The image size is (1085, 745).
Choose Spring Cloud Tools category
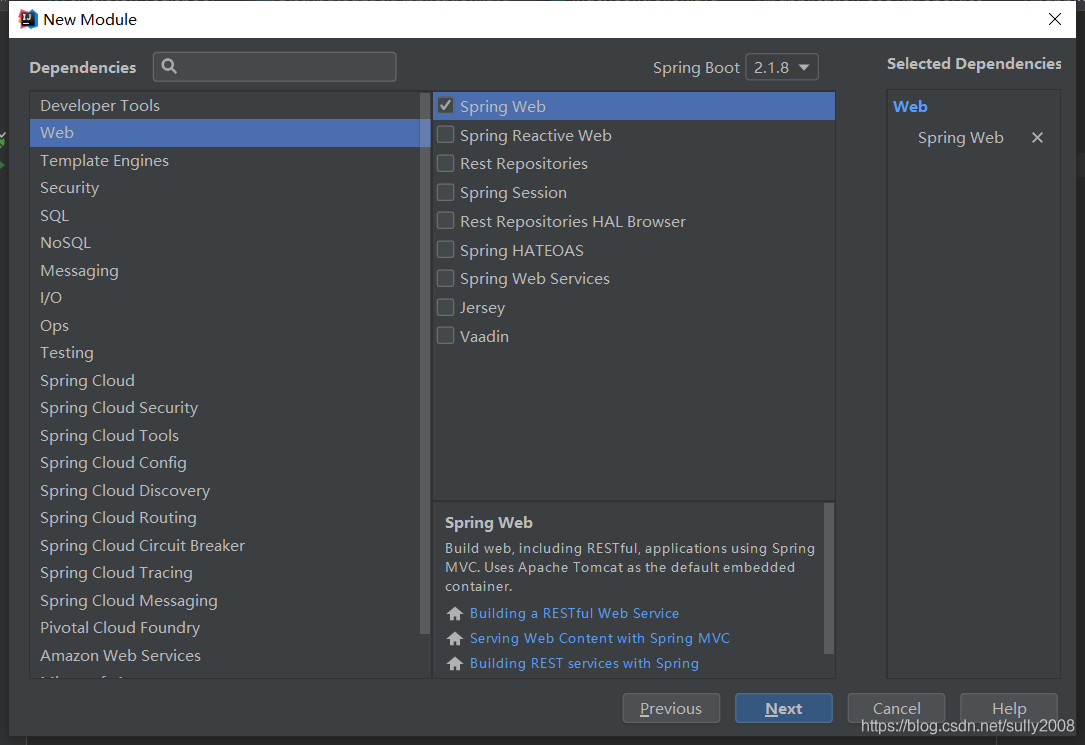coord(226,435)
